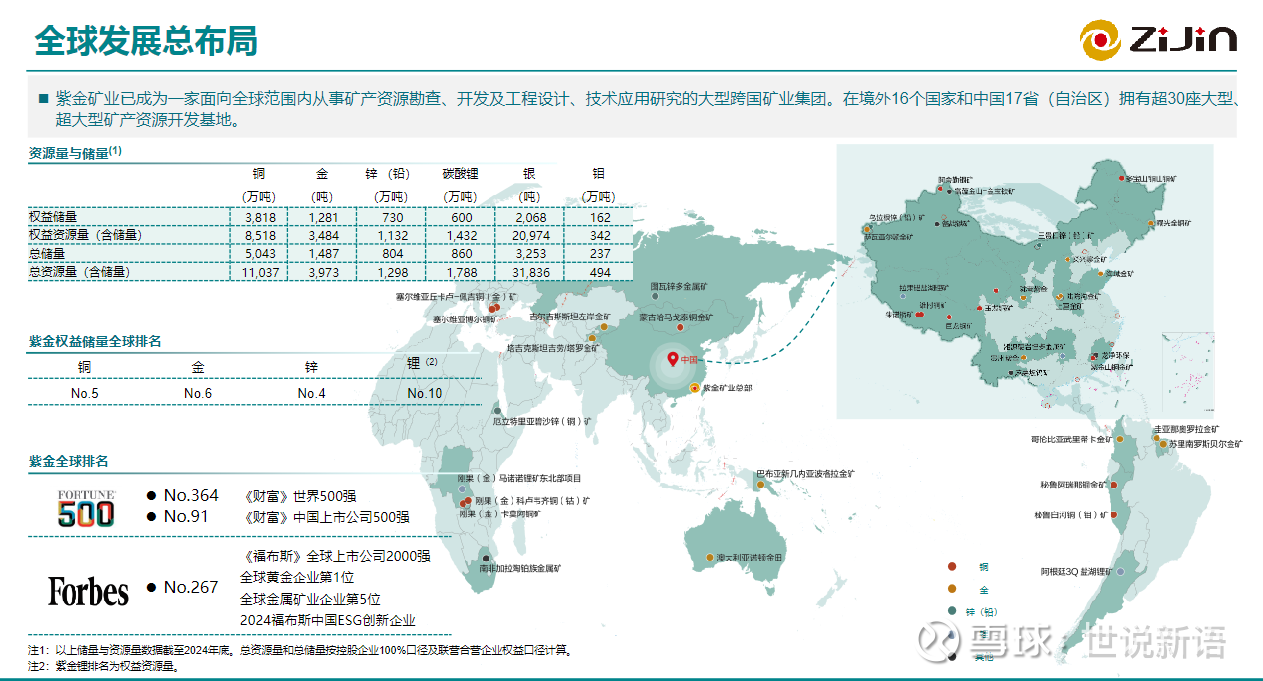Click the 紫金矿业总部 headquarters marker

(695, 386)
